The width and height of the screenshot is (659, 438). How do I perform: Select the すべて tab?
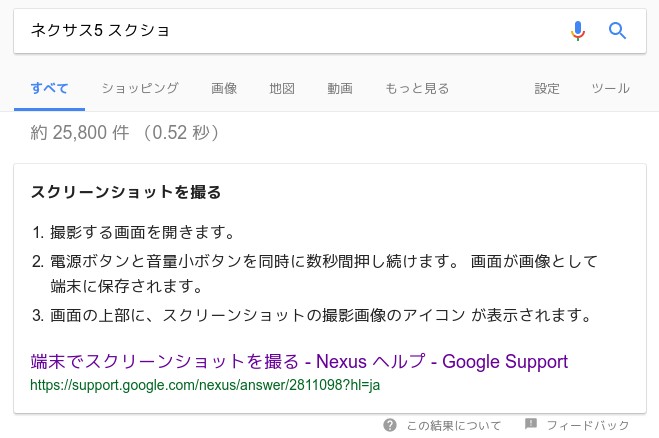50,89
